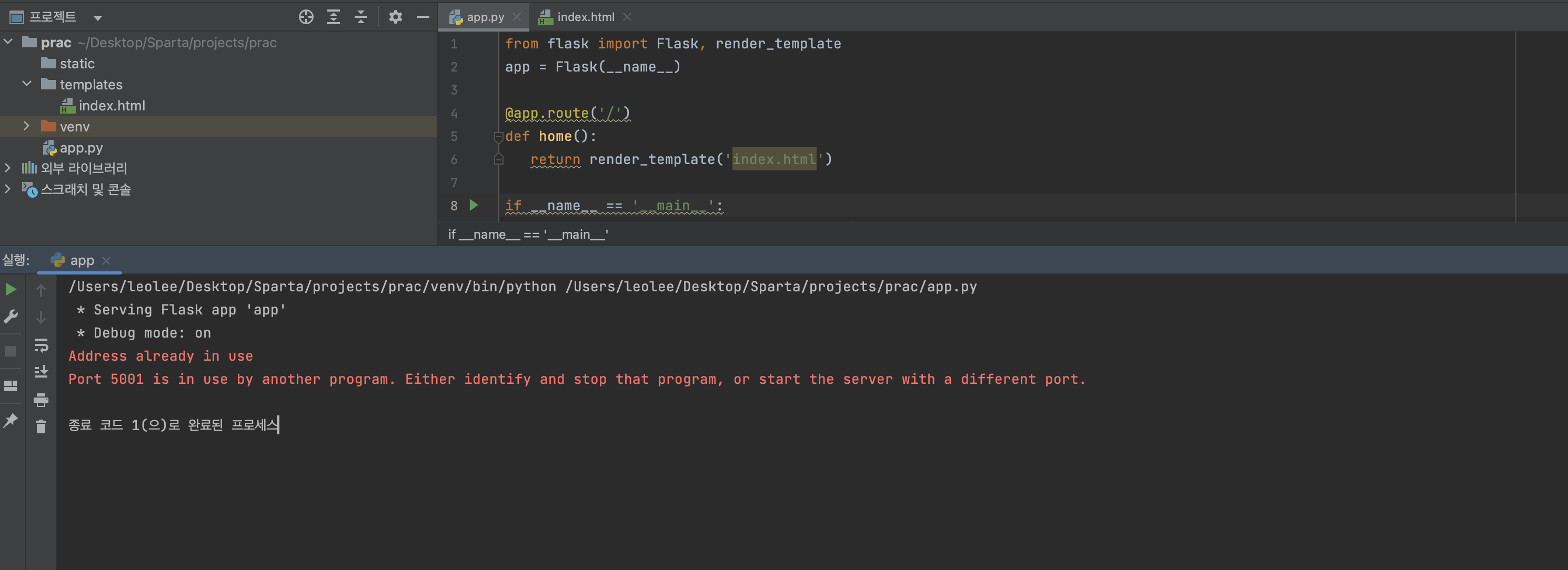Click the render_template import on line 1
The image size is (1568, 570).
[778, 44]
